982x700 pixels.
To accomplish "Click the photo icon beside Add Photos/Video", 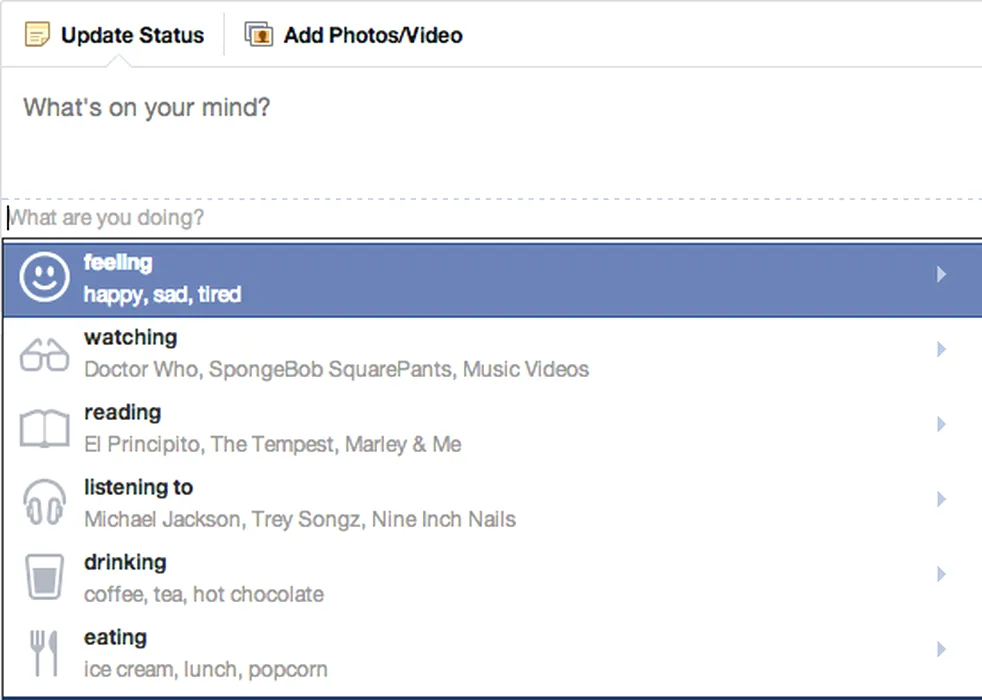I will (x=259, y=36).
